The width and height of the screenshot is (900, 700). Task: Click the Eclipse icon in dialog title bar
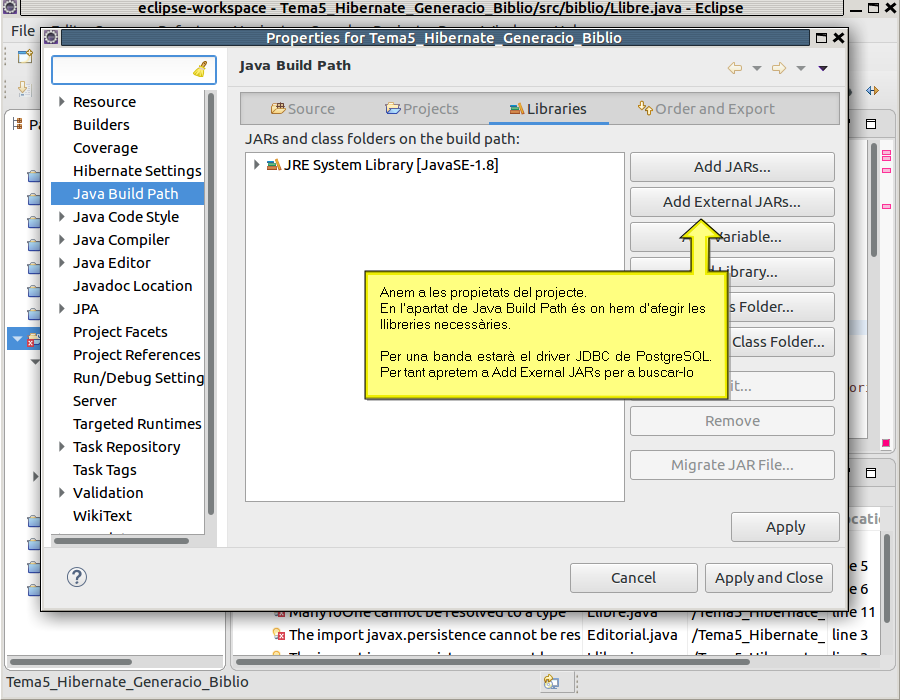(x=51, y=37)
